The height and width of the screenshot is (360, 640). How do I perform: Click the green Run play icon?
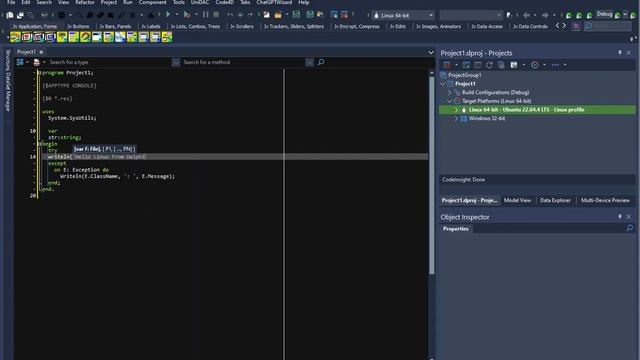(x=168, y=15)
